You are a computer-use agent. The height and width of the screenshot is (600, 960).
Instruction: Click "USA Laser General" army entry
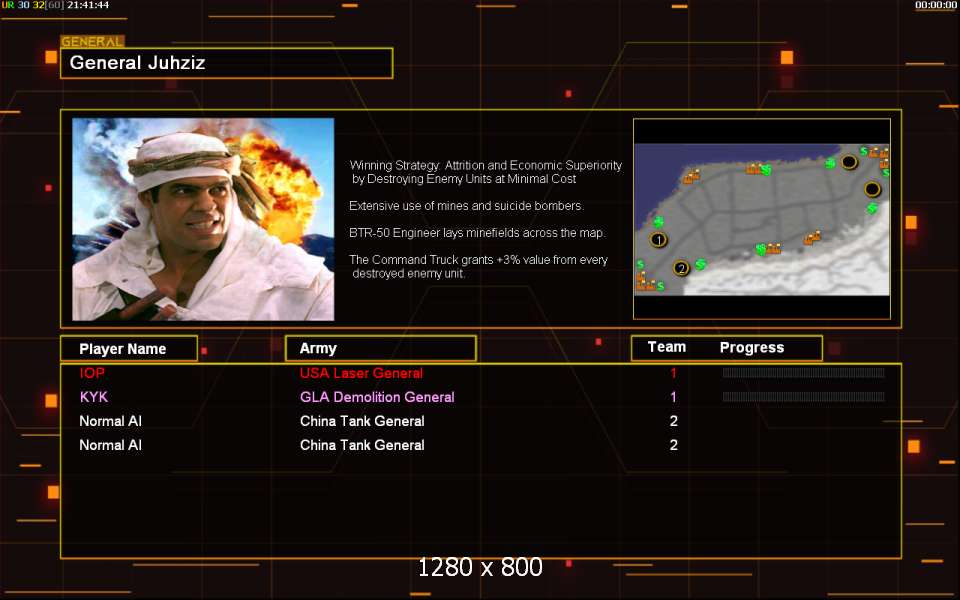point(361,373)
